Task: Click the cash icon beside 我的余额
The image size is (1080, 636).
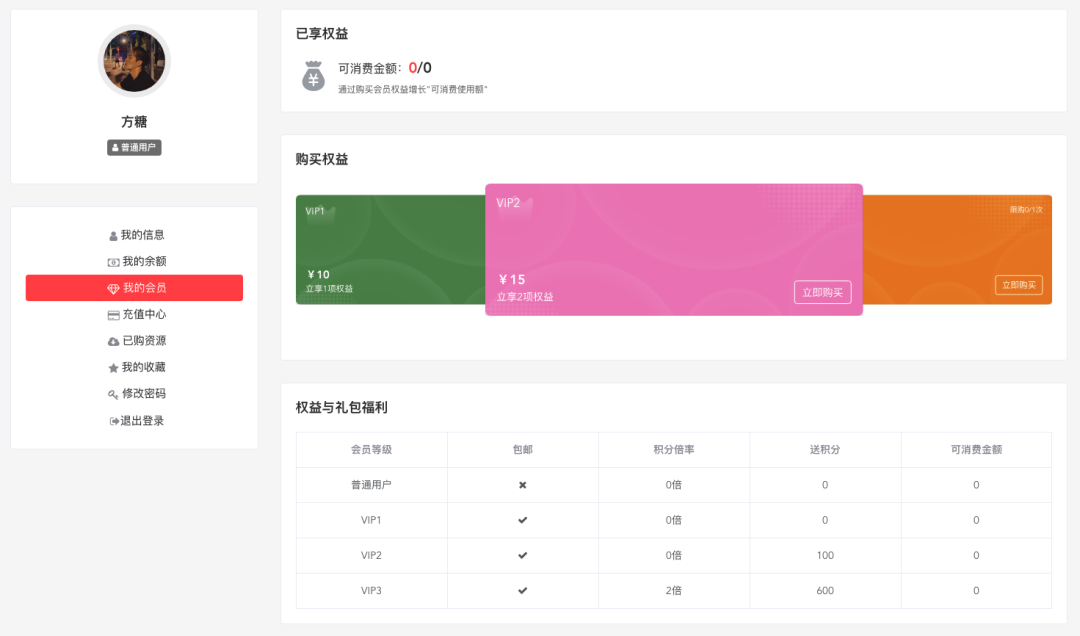Action: click(x=113, y=262)
